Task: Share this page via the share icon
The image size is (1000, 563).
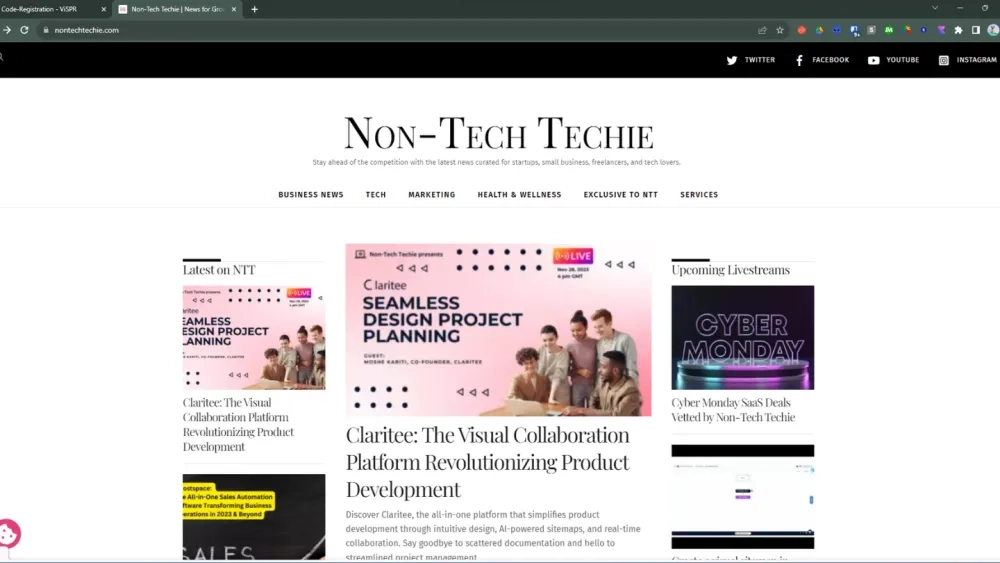Action: click(762, 30)
